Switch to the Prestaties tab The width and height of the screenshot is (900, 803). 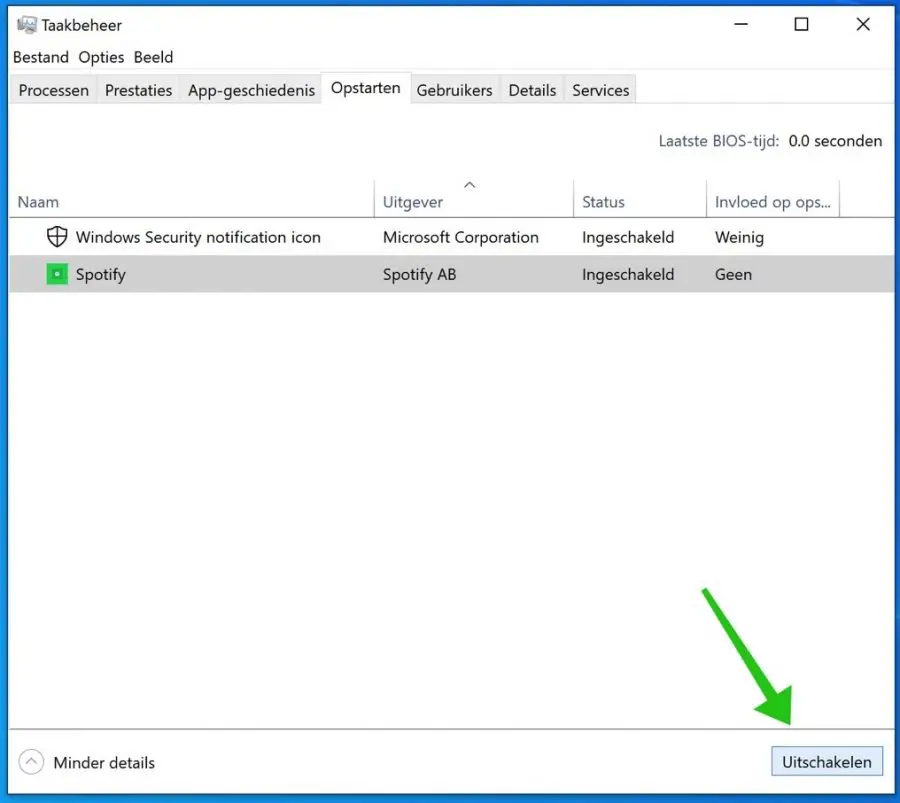138,90
